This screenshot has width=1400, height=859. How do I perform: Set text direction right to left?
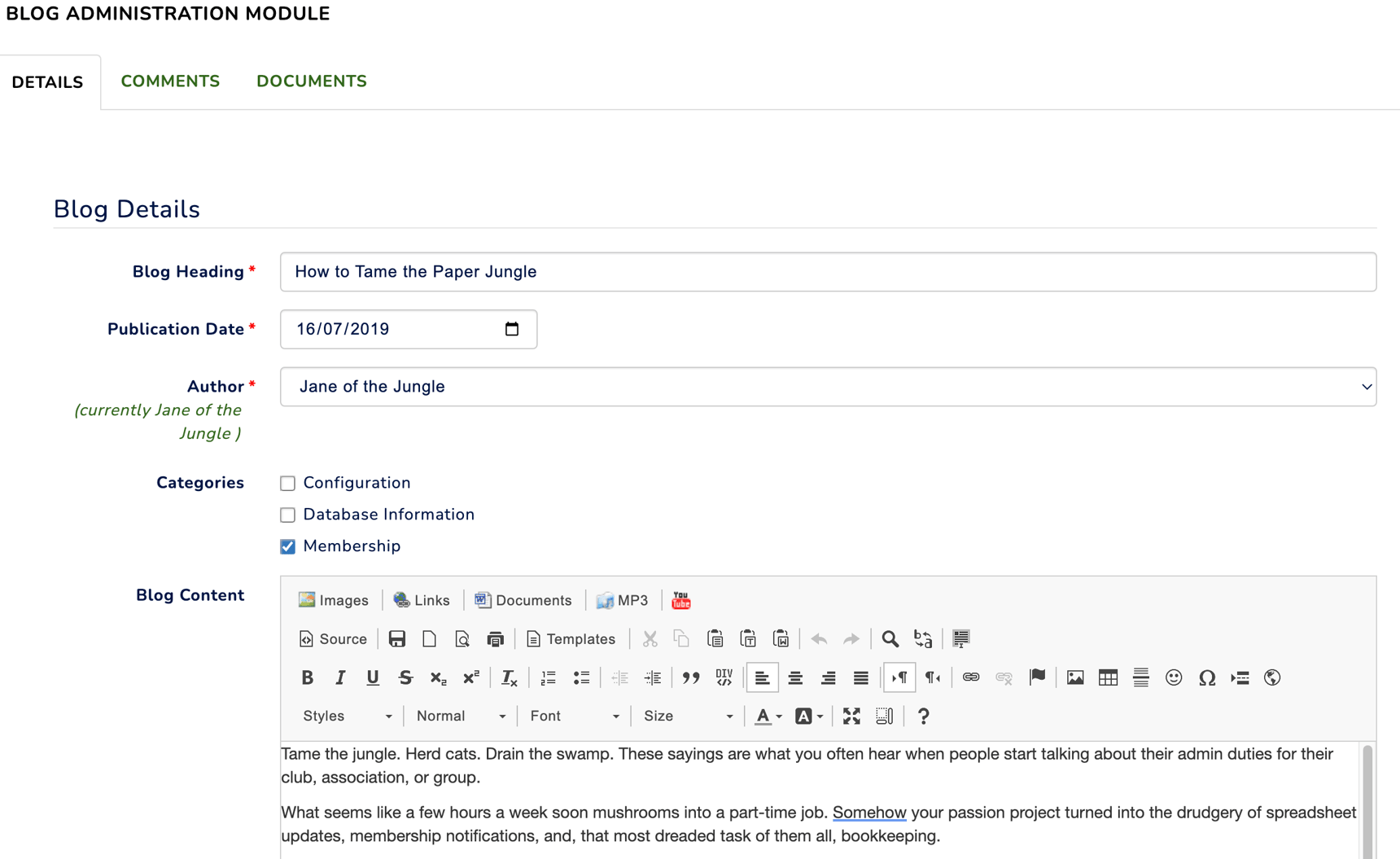pyautogui.click(x=933, y=677)
